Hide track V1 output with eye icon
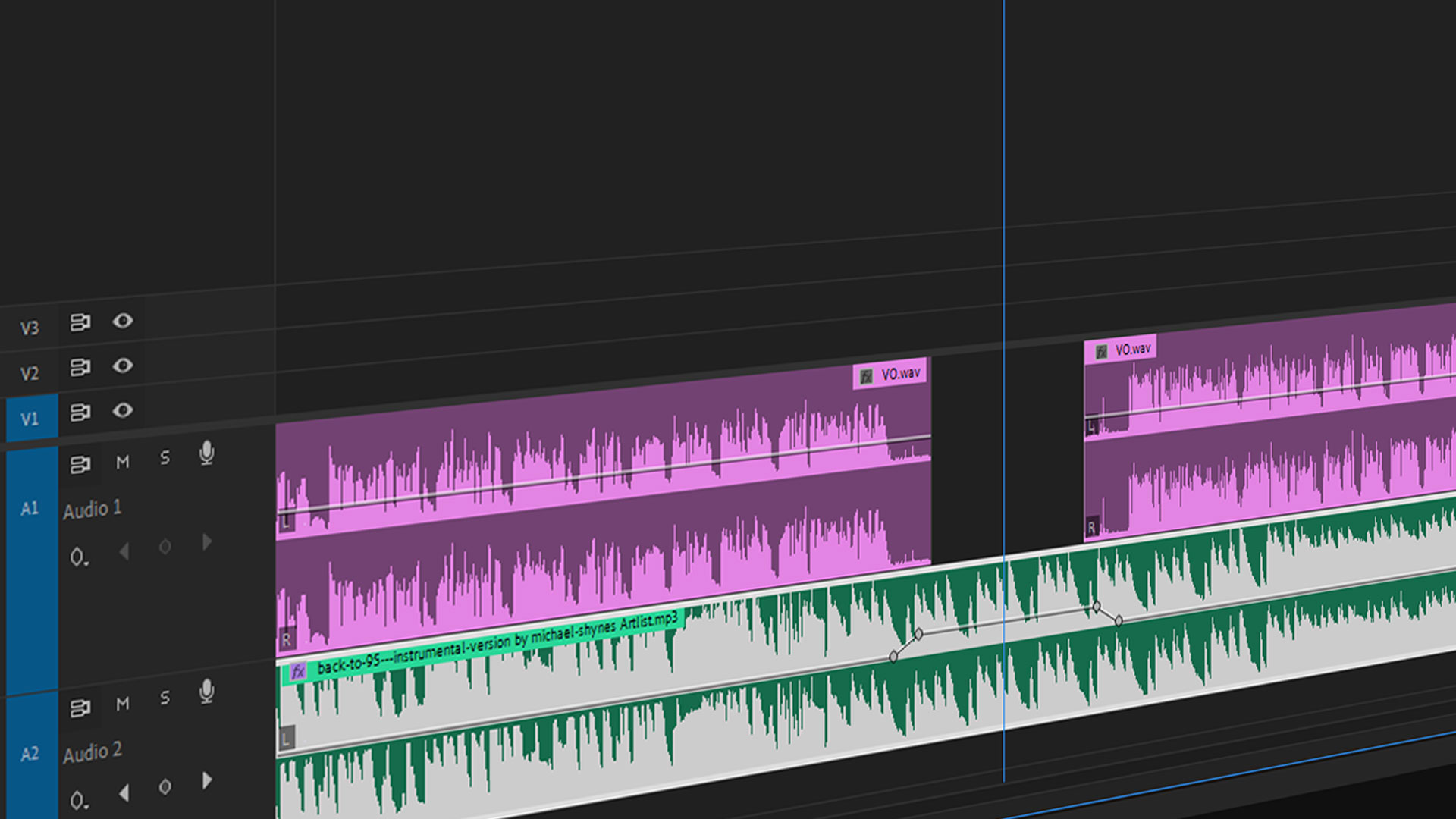 tap(123, 410)
